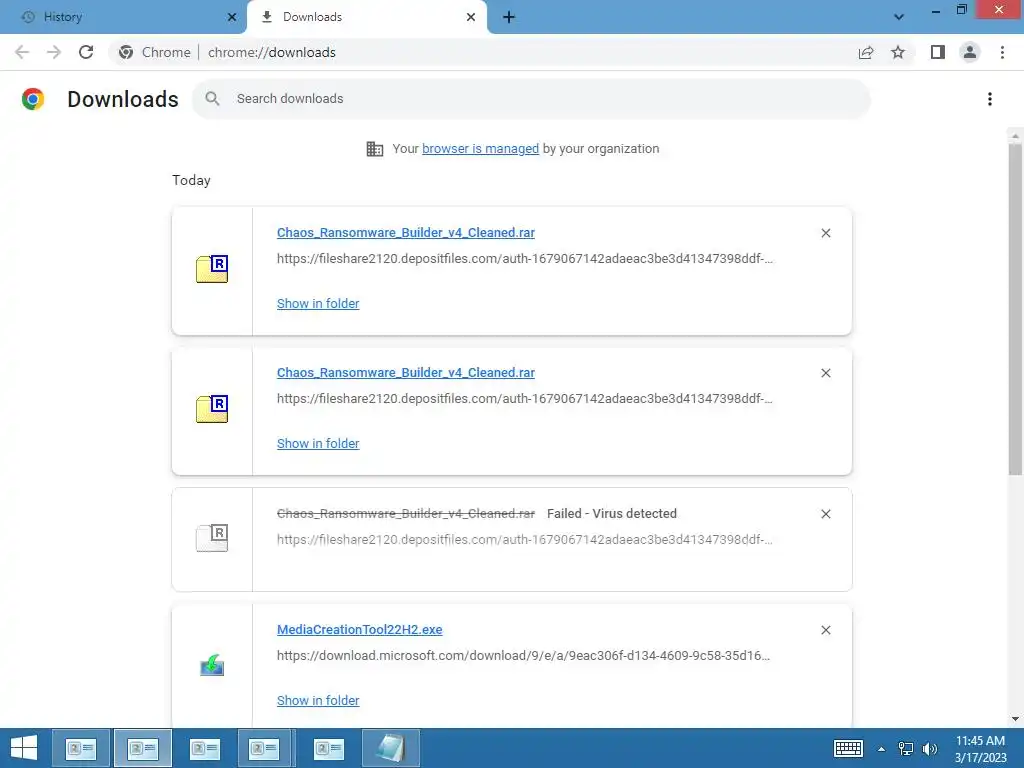Open the second taskbar window button

coord(142,748)
